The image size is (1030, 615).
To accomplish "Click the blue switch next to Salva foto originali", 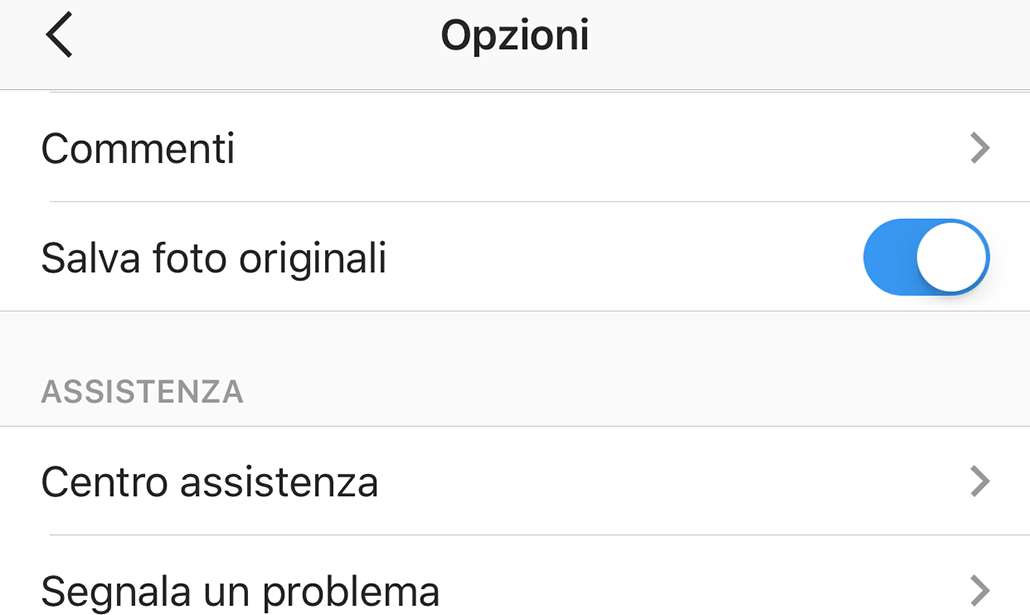I will (925, 257).
